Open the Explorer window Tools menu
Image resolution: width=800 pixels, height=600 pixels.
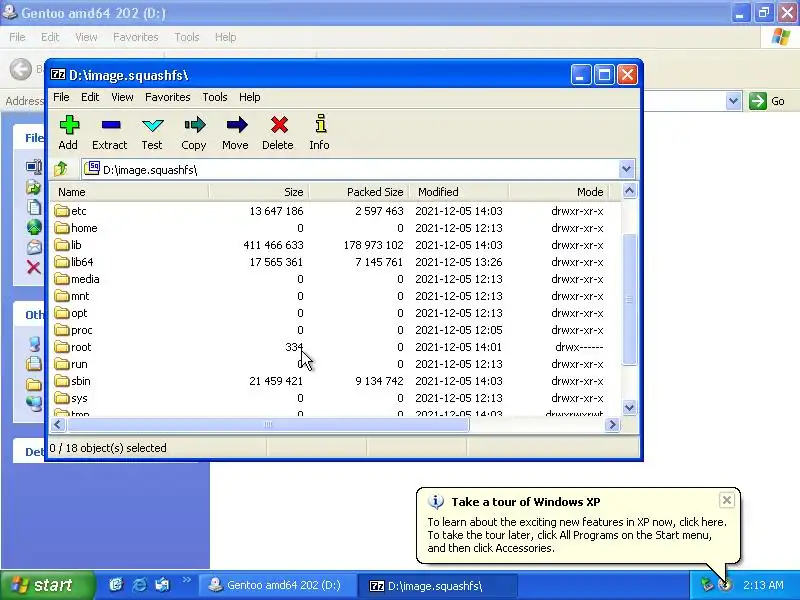click(187, 37)
